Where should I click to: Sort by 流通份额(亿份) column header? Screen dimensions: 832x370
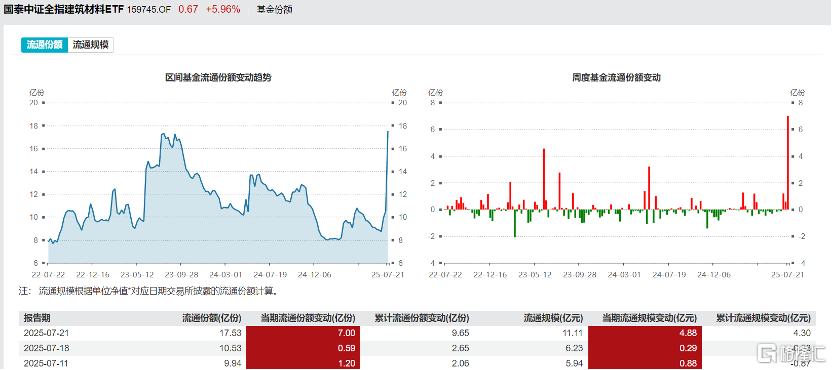[x=212, y=318]
